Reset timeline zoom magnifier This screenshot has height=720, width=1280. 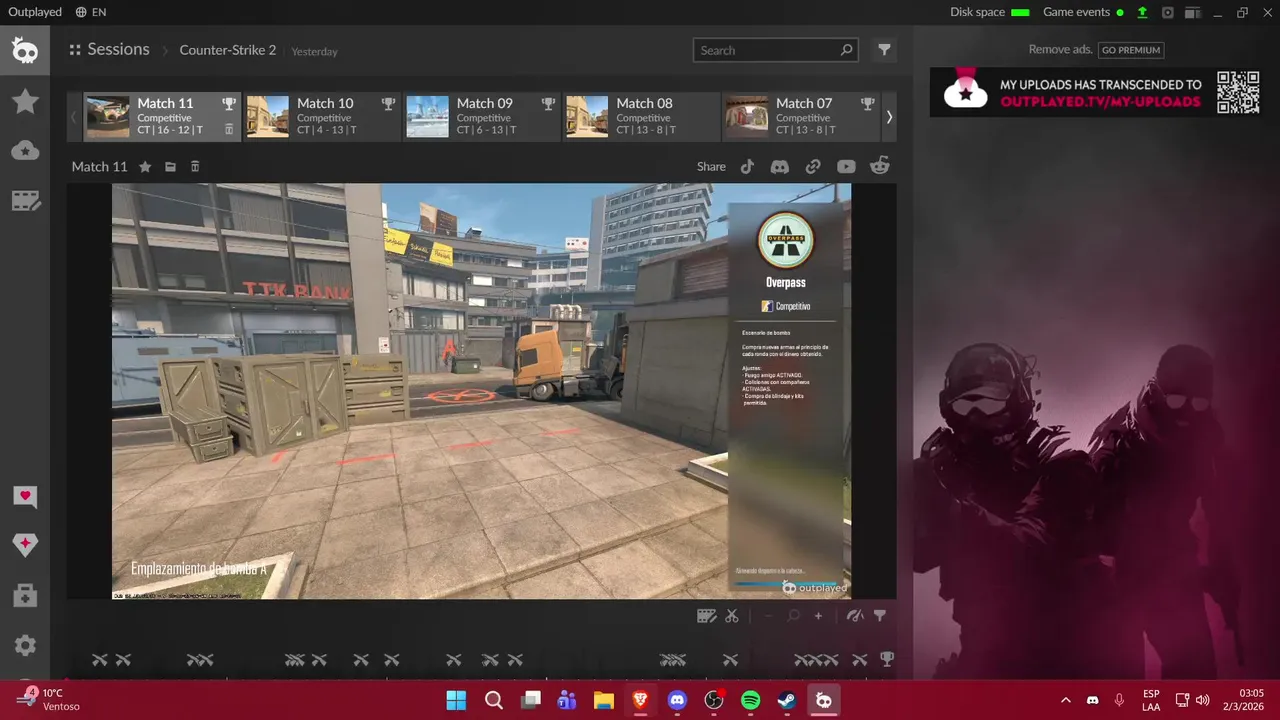click(x=793, y=616)
